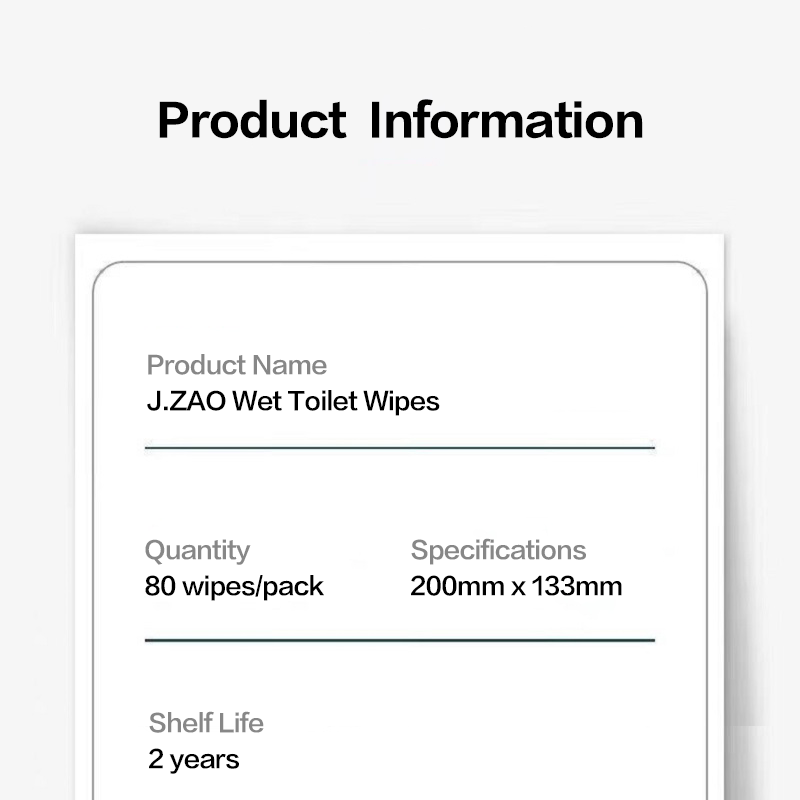Select the Quantity label
Viewport: 800px width, 800px height.
click(x=197, y=551)
